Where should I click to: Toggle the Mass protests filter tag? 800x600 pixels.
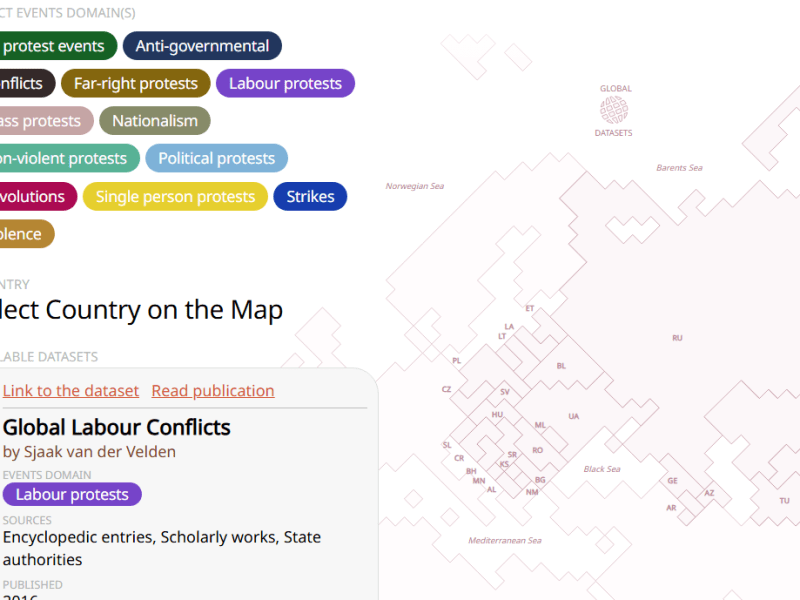pos(40,120)
